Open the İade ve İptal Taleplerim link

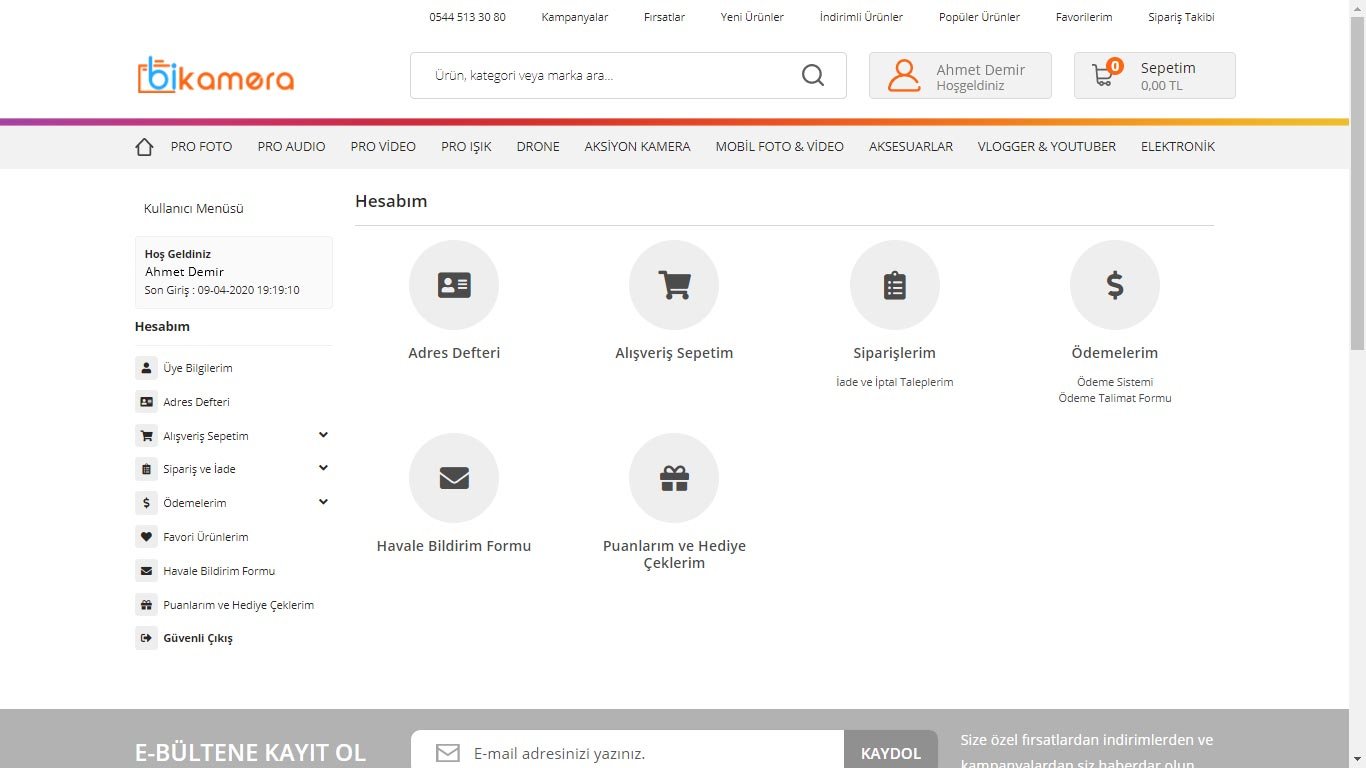pos(894,382)
